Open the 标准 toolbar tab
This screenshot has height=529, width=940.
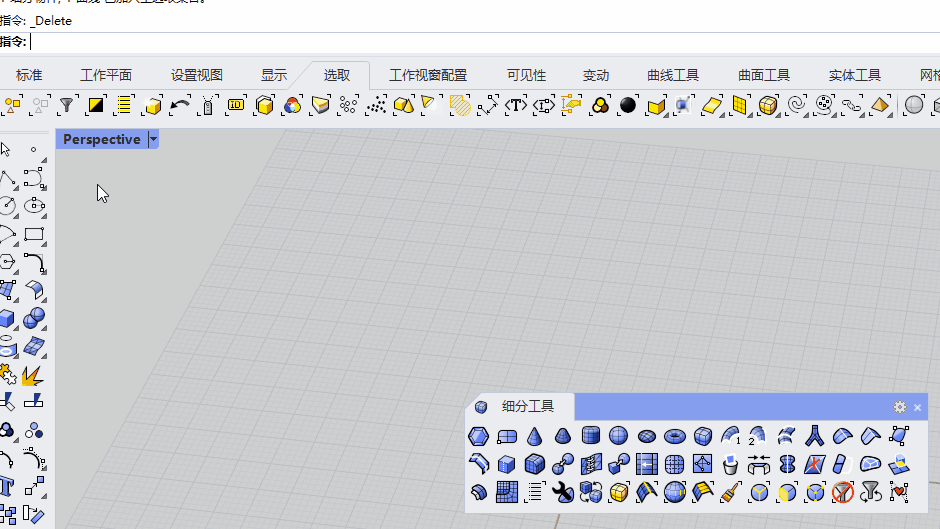click(29, 75)
